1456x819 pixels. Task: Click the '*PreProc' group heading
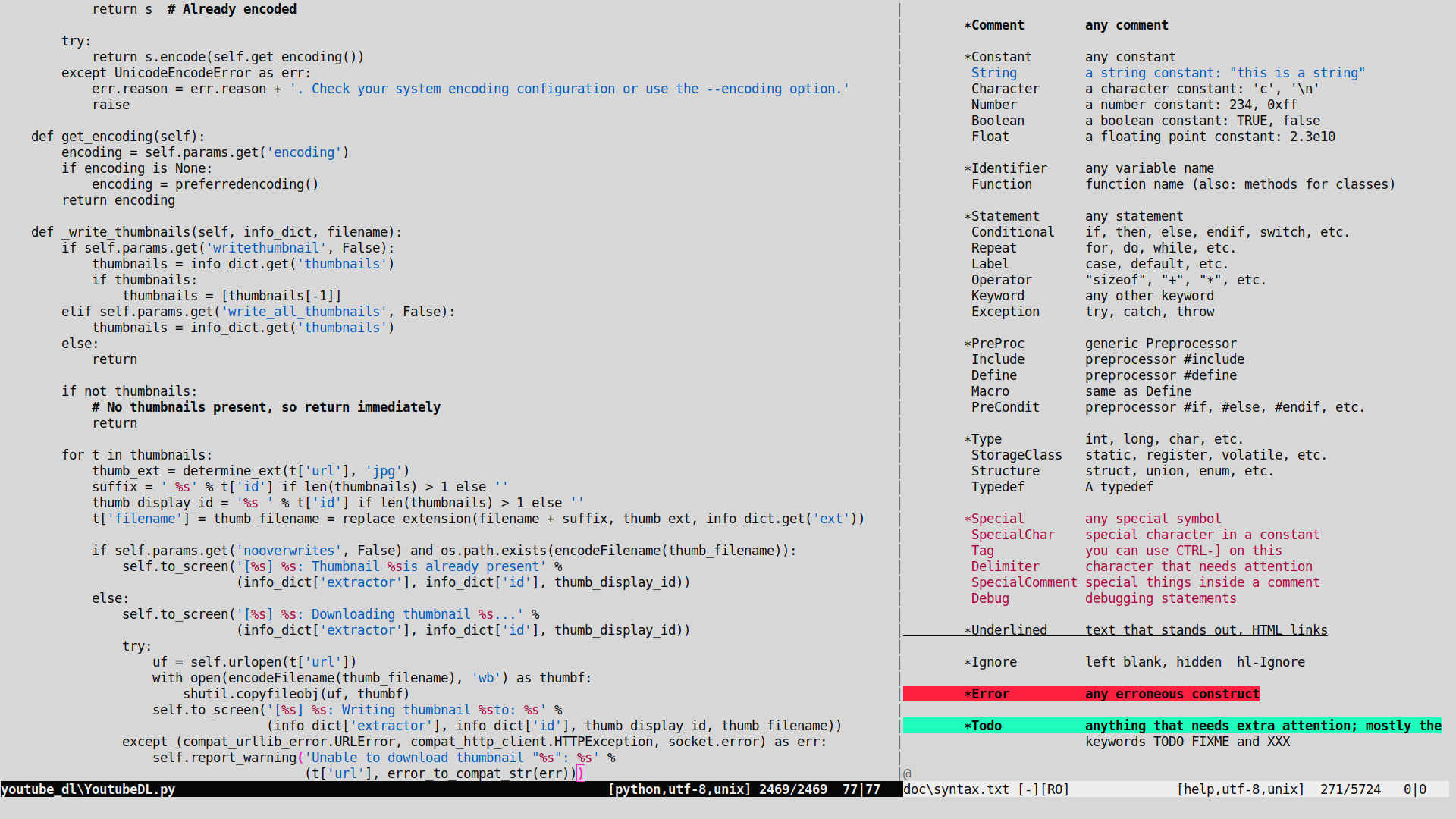994,344
